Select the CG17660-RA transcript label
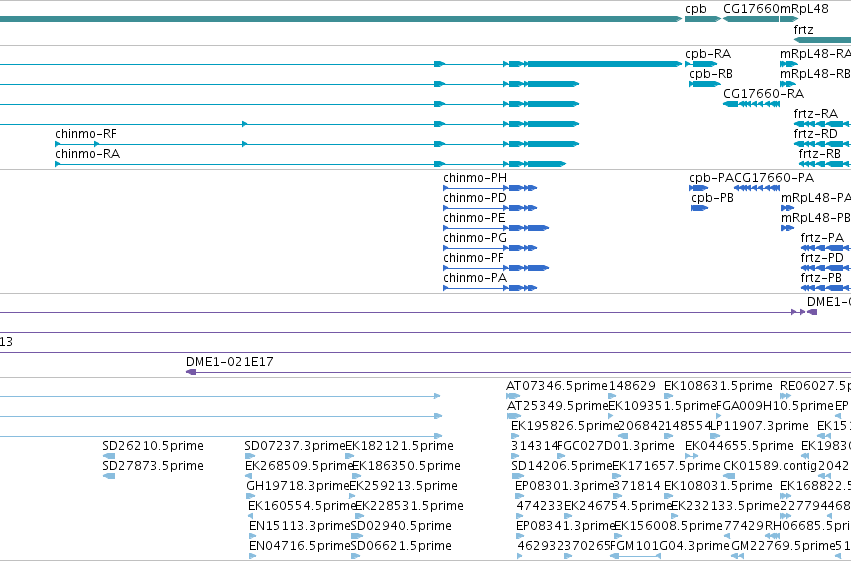Image resolution: width=851 pixels, height=561 pixels. pos(763,94)
